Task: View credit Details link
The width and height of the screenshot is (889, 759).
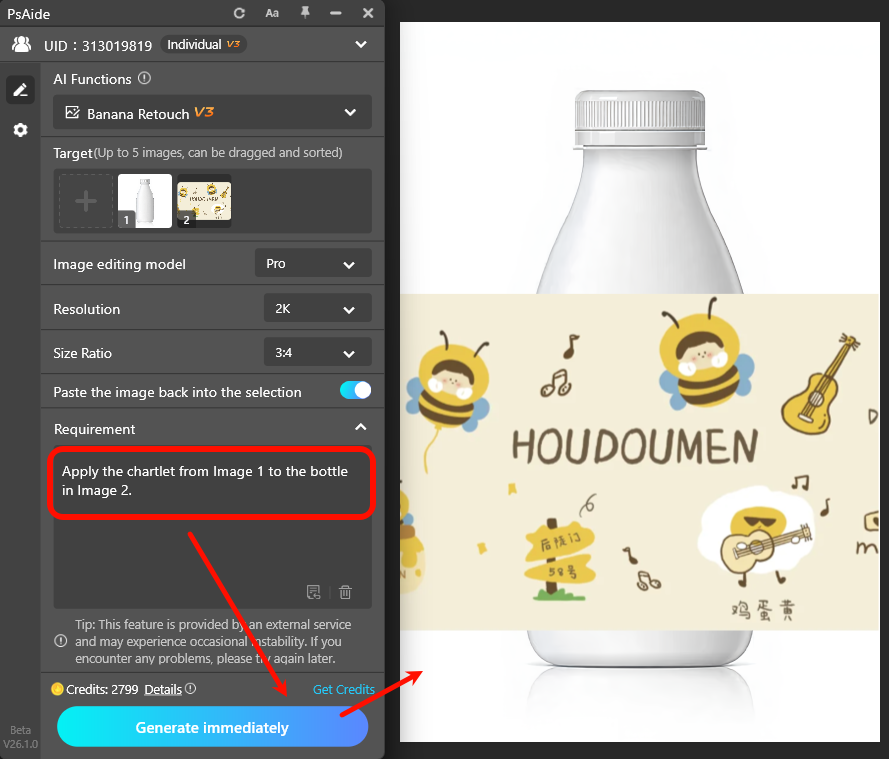Action: [x=163, y=689]
